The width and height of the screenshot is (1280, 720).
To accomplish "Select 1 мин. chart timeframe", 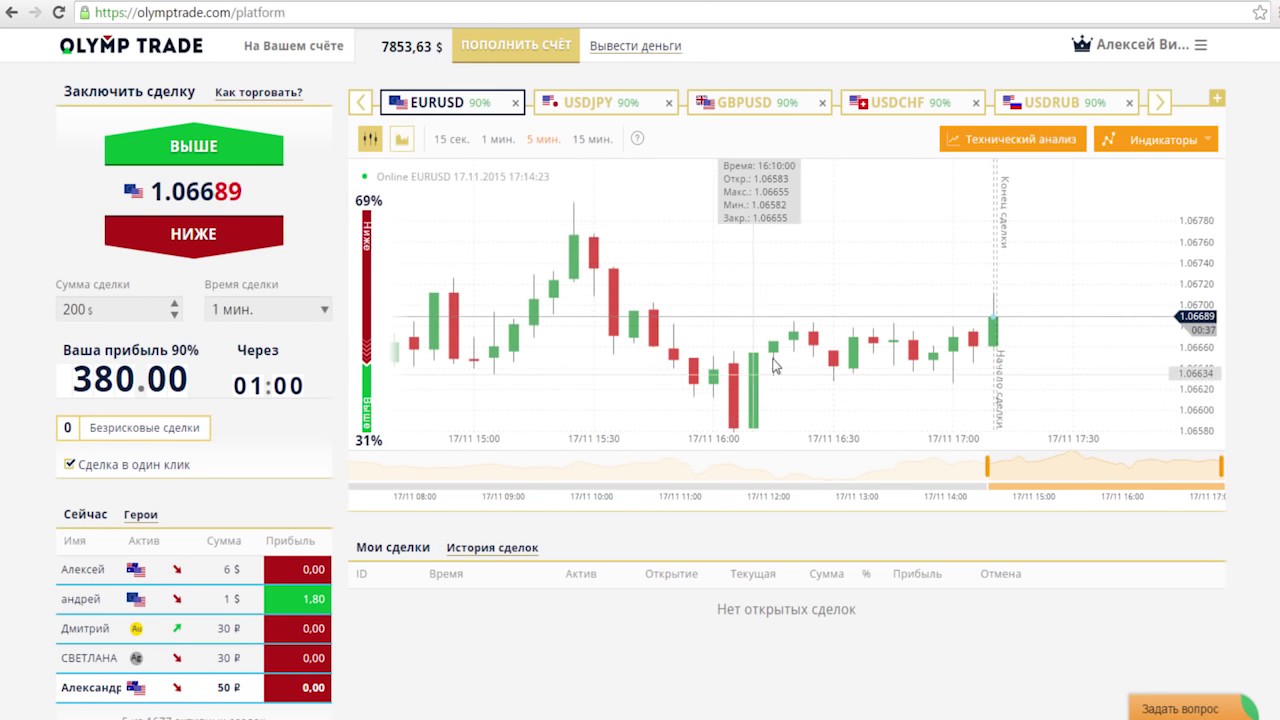I will tap(497, 139).
